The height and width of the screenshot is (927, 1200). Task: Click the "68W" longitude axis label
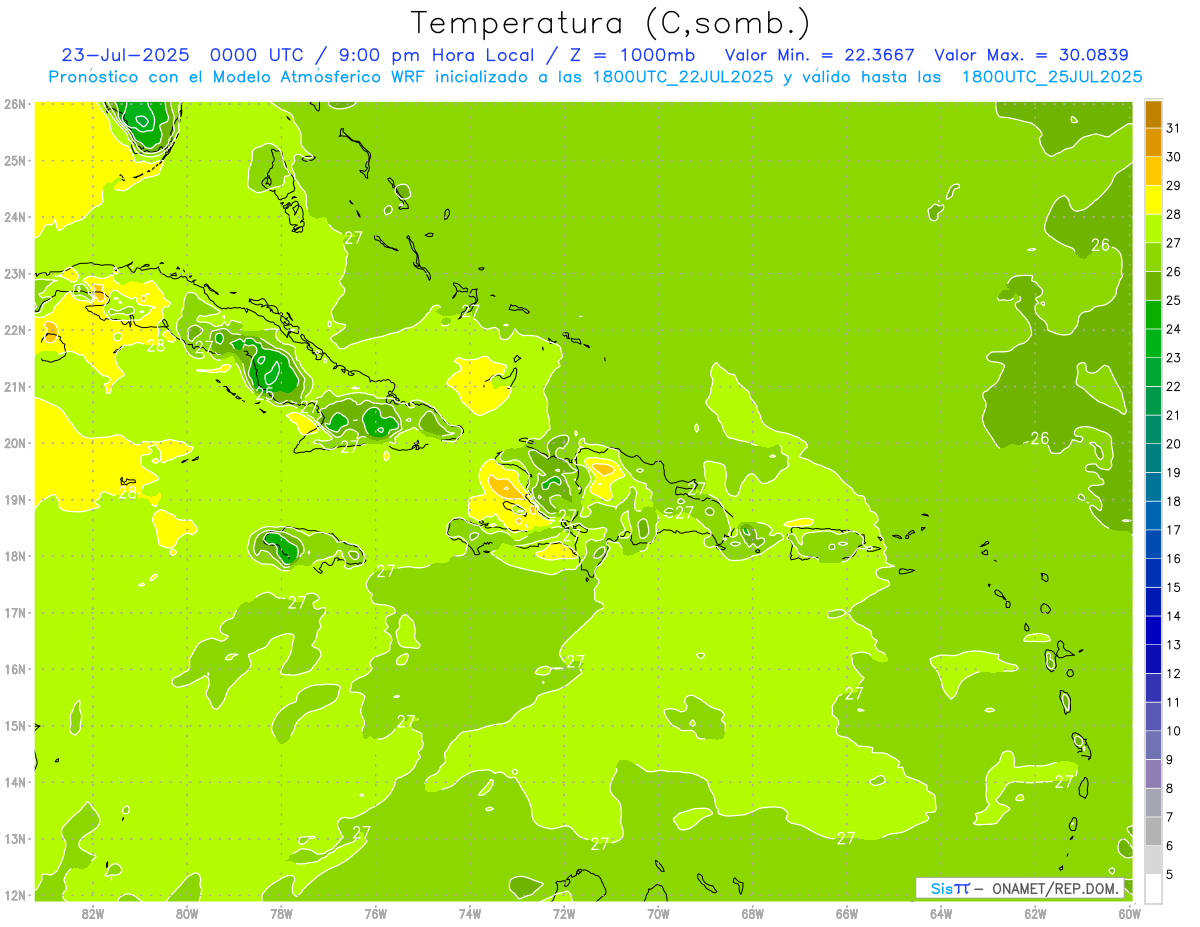tap(753, 913)
